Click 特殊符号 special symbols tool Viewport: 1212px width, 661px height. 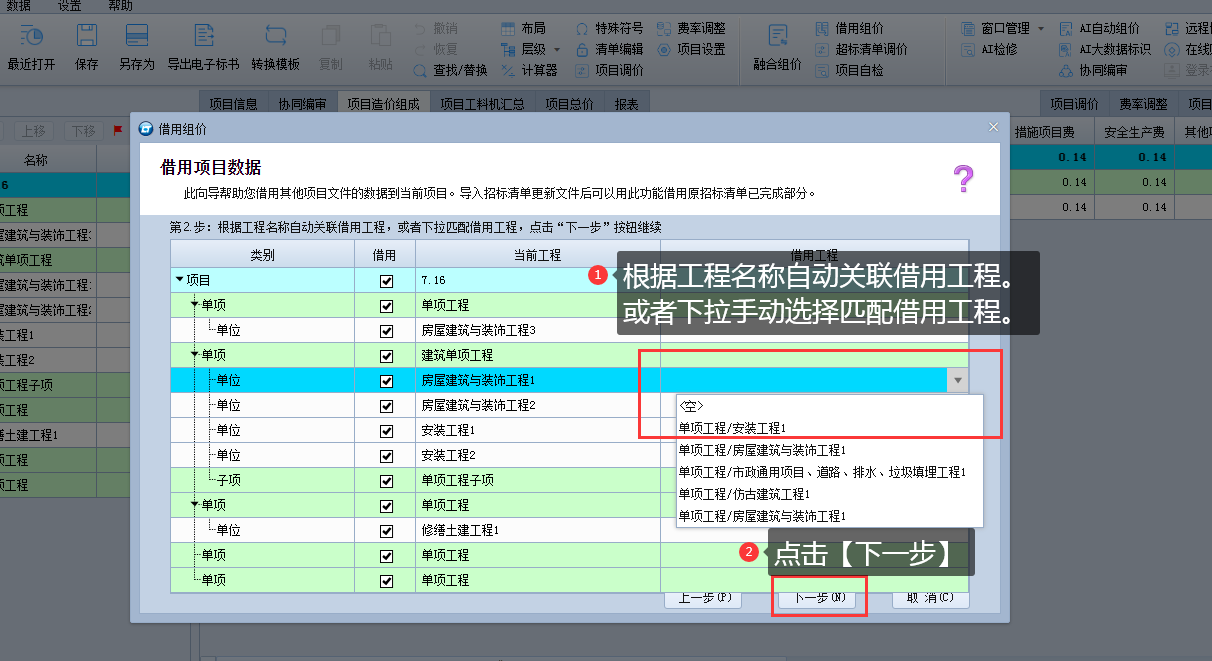coord(609,28)
